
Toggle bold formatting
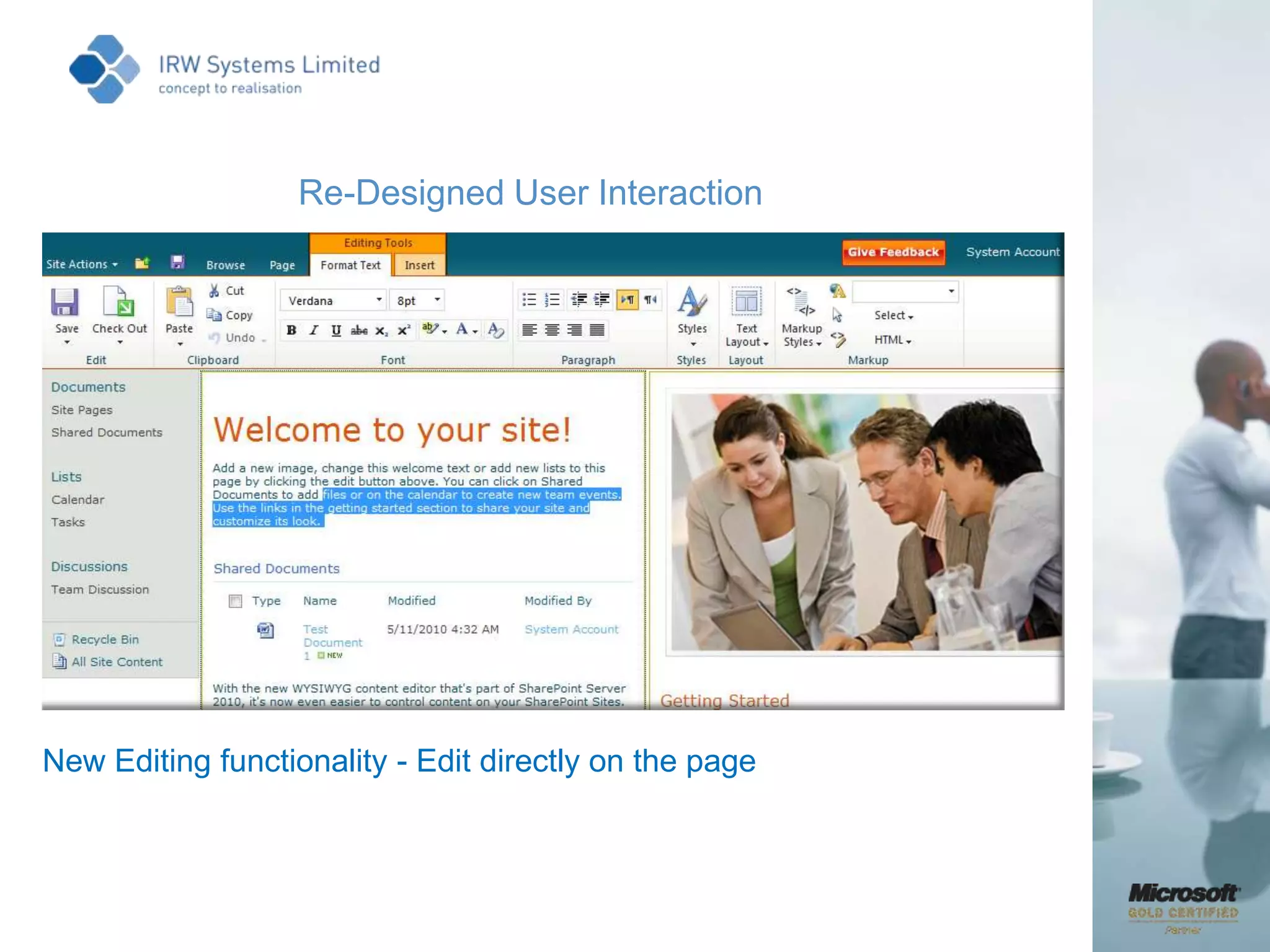coord(291,330)
